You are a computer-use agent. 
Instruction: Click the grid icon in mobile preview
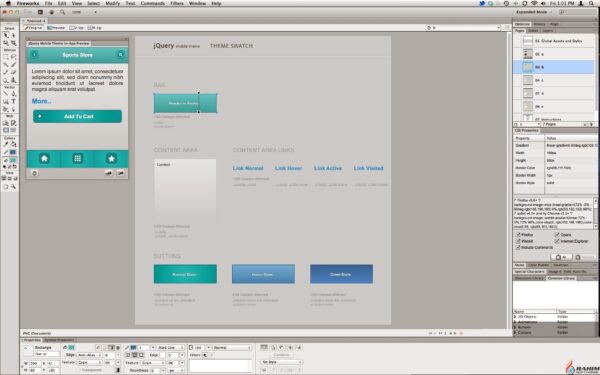77,158
